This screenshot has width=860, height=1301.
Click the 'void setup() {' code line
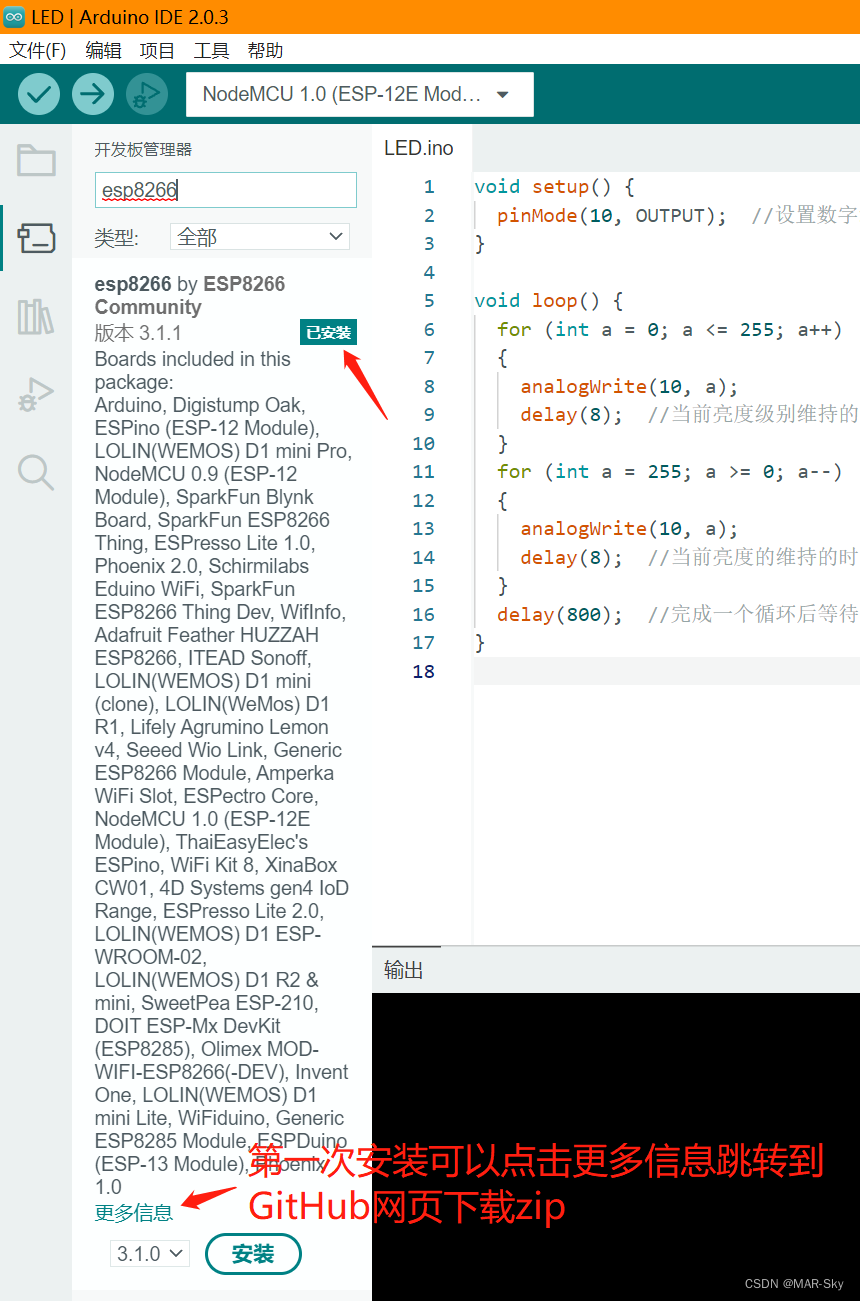(x=554, y=187)
